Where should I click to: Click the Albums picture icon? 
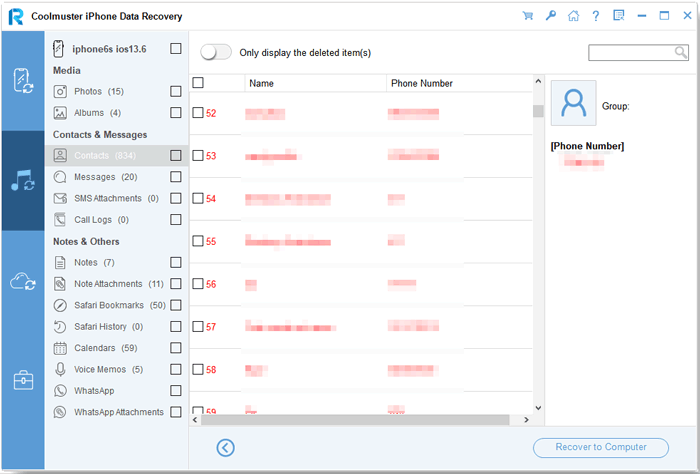point(60,113)
